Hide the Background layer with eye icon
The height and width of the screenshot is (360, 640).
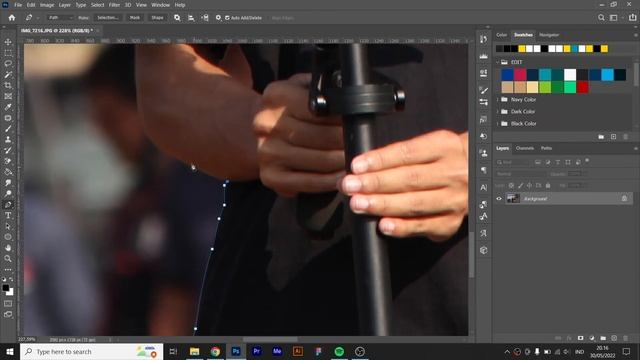[x=499, y=199]
